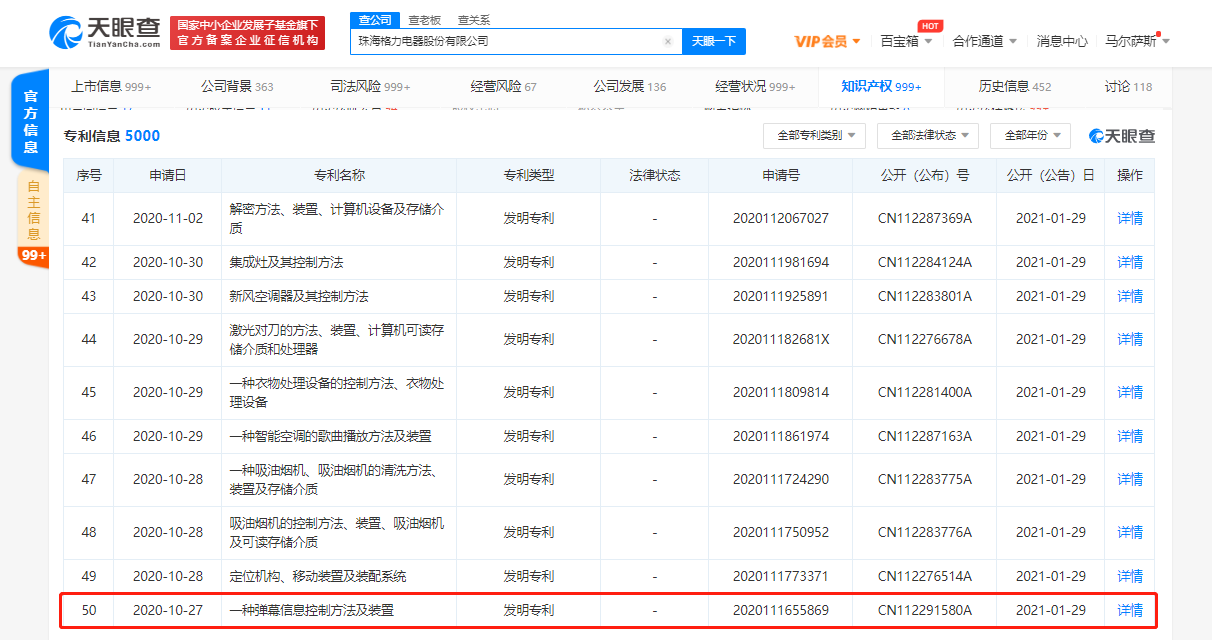Open 消息中心
This screenshot has width=1212, height=640.
coord(1062,41)
